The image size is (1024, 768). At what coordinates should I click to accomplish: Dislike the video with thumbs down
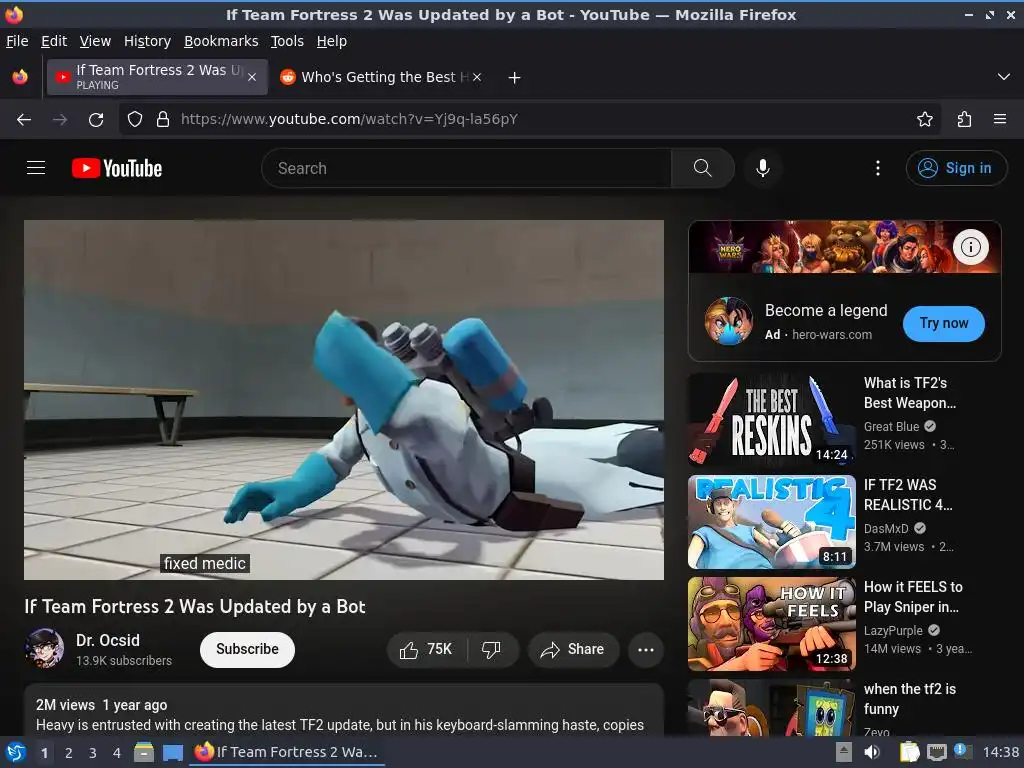click(x=492, y=649)
